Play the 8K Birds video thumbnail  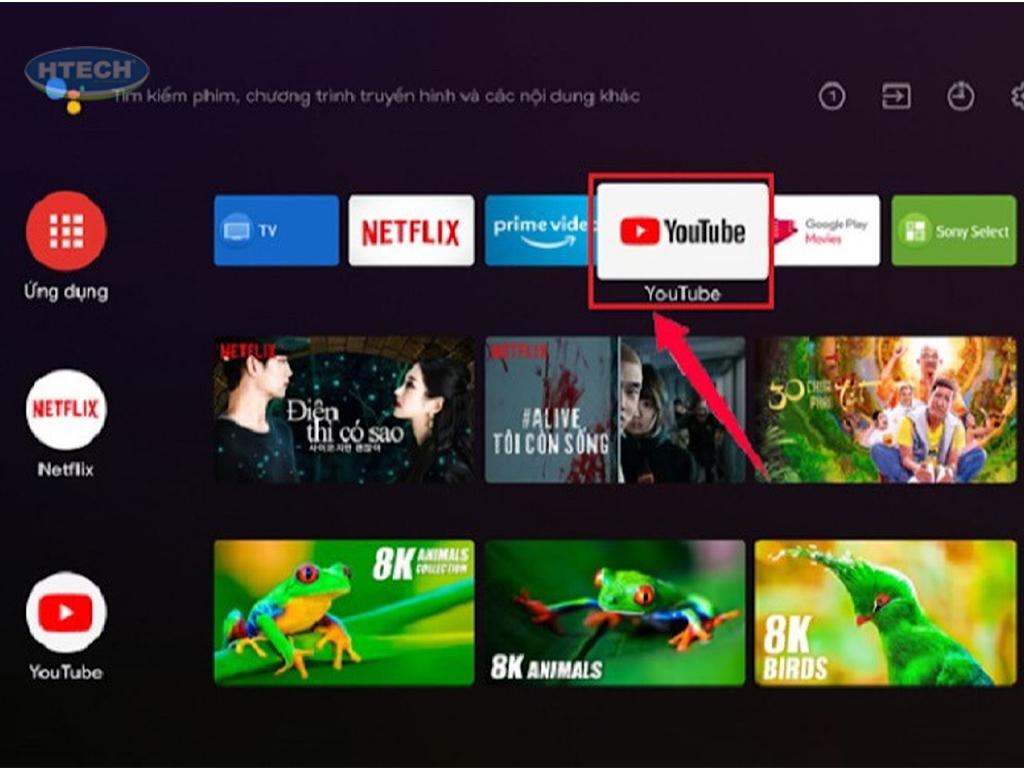pyautogui.click(x=885, y=612)
